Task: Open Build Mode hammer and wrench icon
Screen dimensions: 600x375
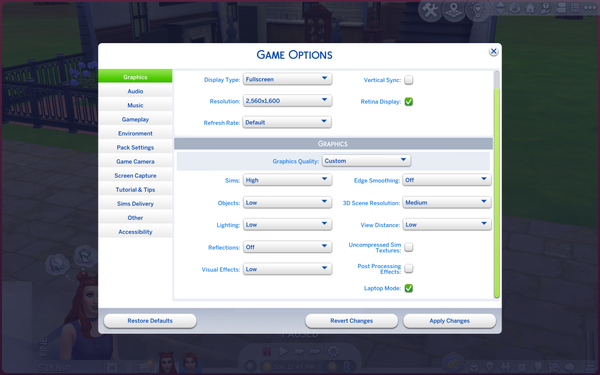Action: (x=430, y=10)
